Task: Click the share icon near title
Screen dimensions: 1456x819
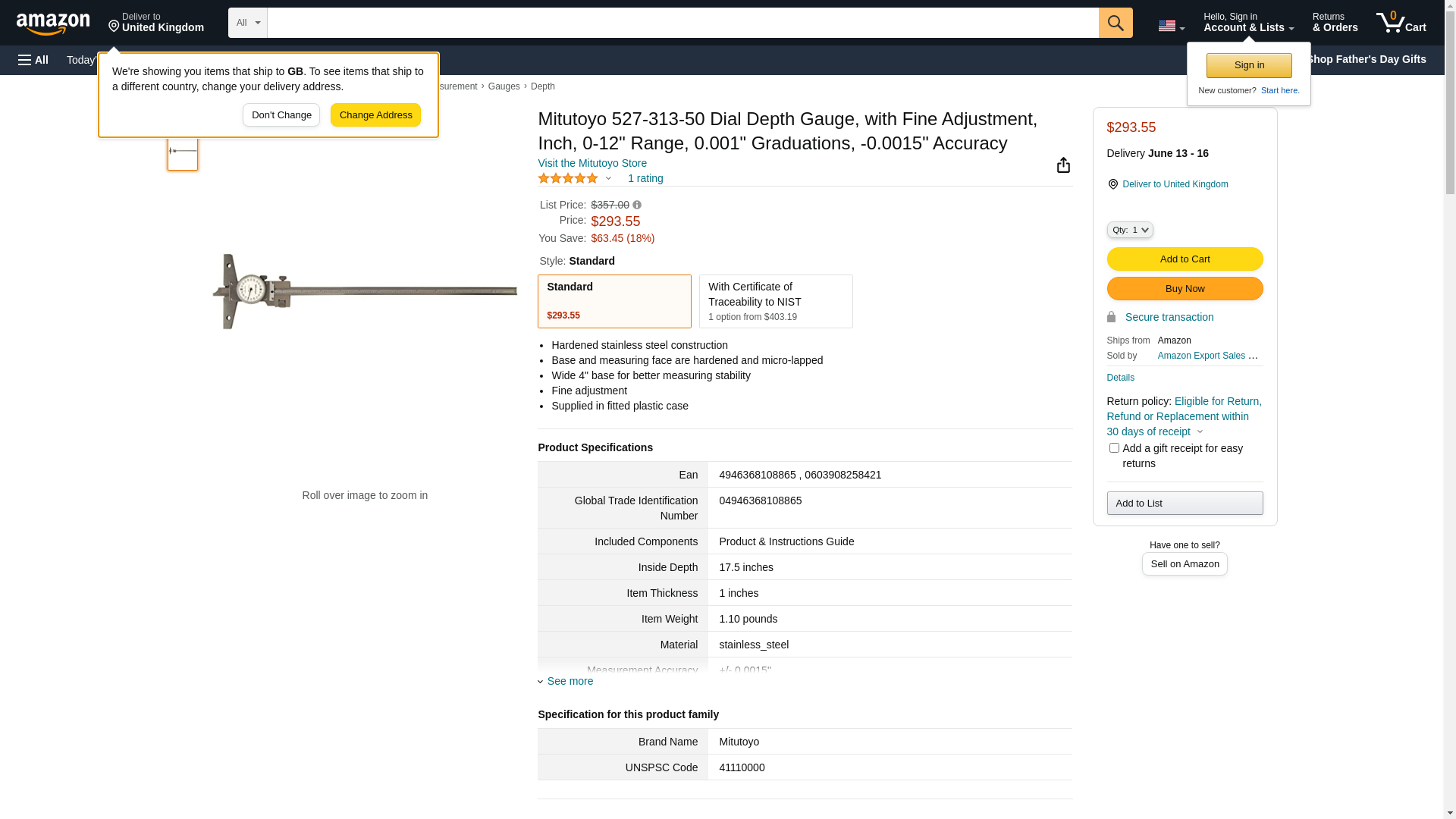Action: (1063, 165)
